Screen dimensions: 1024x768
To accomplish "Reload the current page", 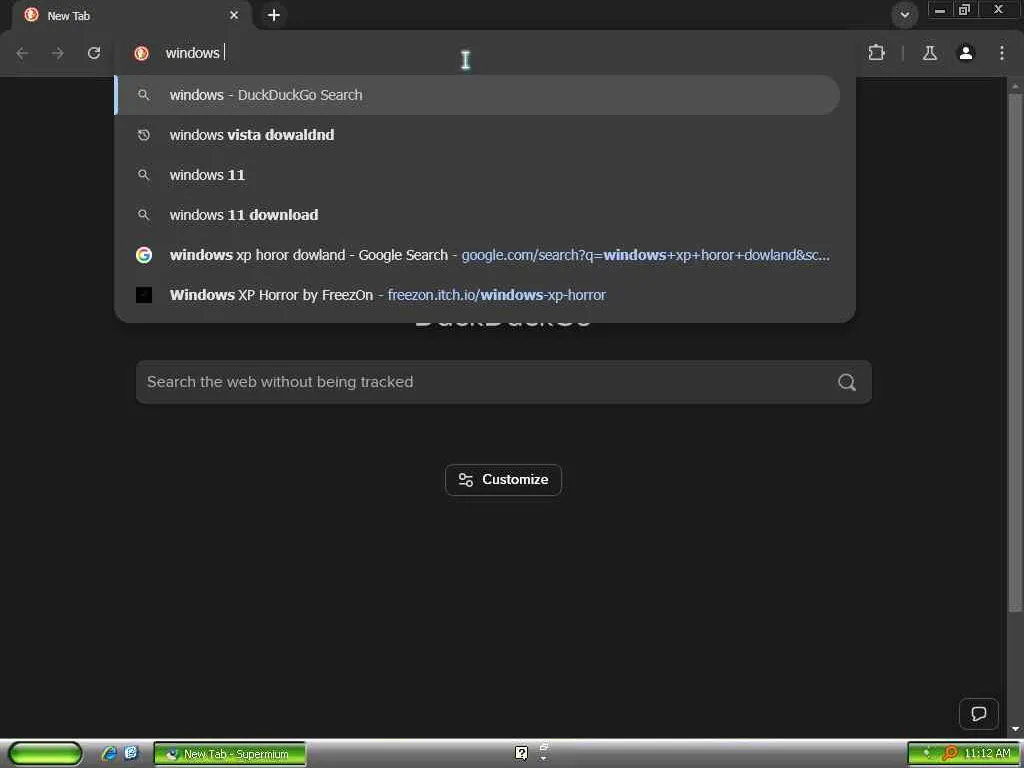I will pos(94,53).
